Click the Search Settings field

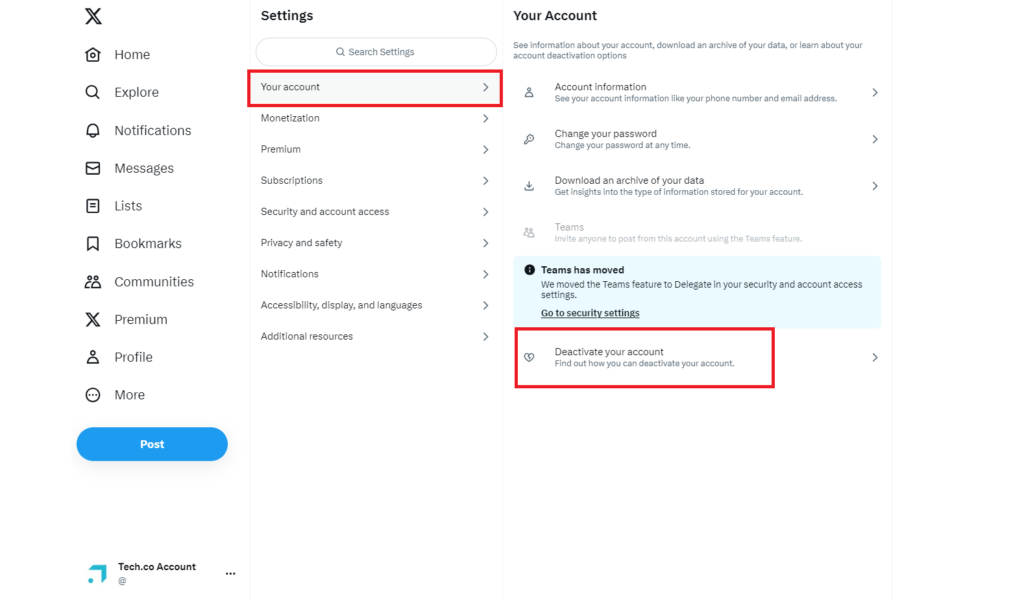[375, 51]
